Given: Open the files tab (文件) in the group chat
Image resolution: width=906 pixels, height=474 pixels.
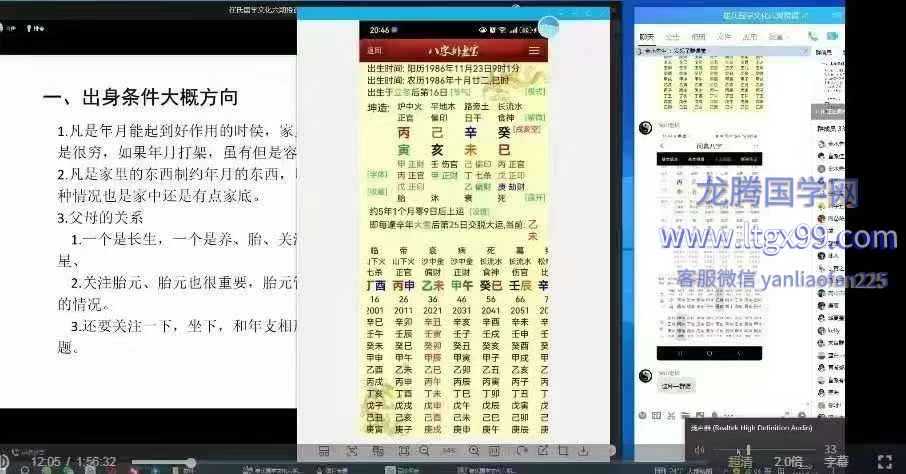Looking at the screenshot, I should [724, 37].
